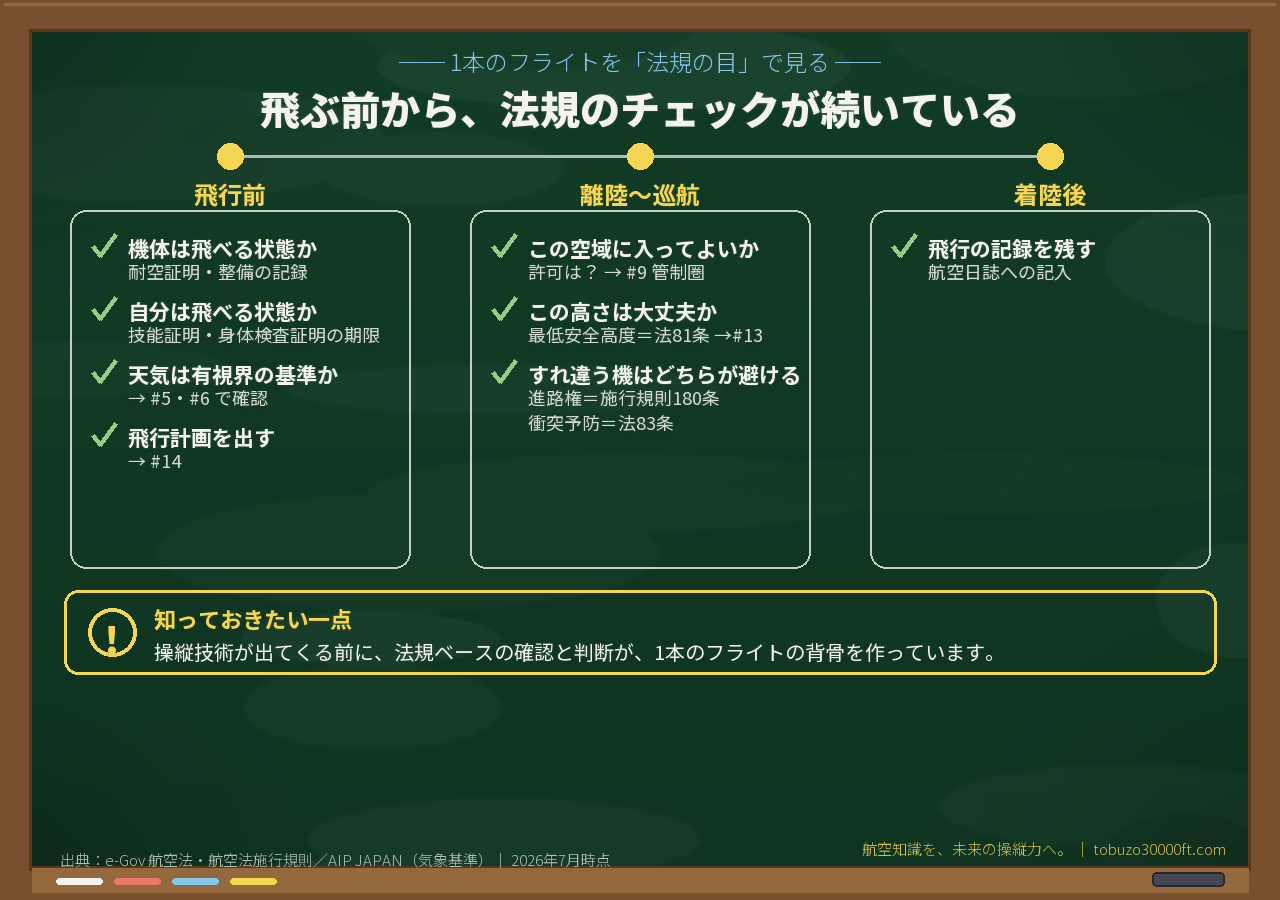Click the reference 許可は？ → #9 管制圏

coord(617,272)
